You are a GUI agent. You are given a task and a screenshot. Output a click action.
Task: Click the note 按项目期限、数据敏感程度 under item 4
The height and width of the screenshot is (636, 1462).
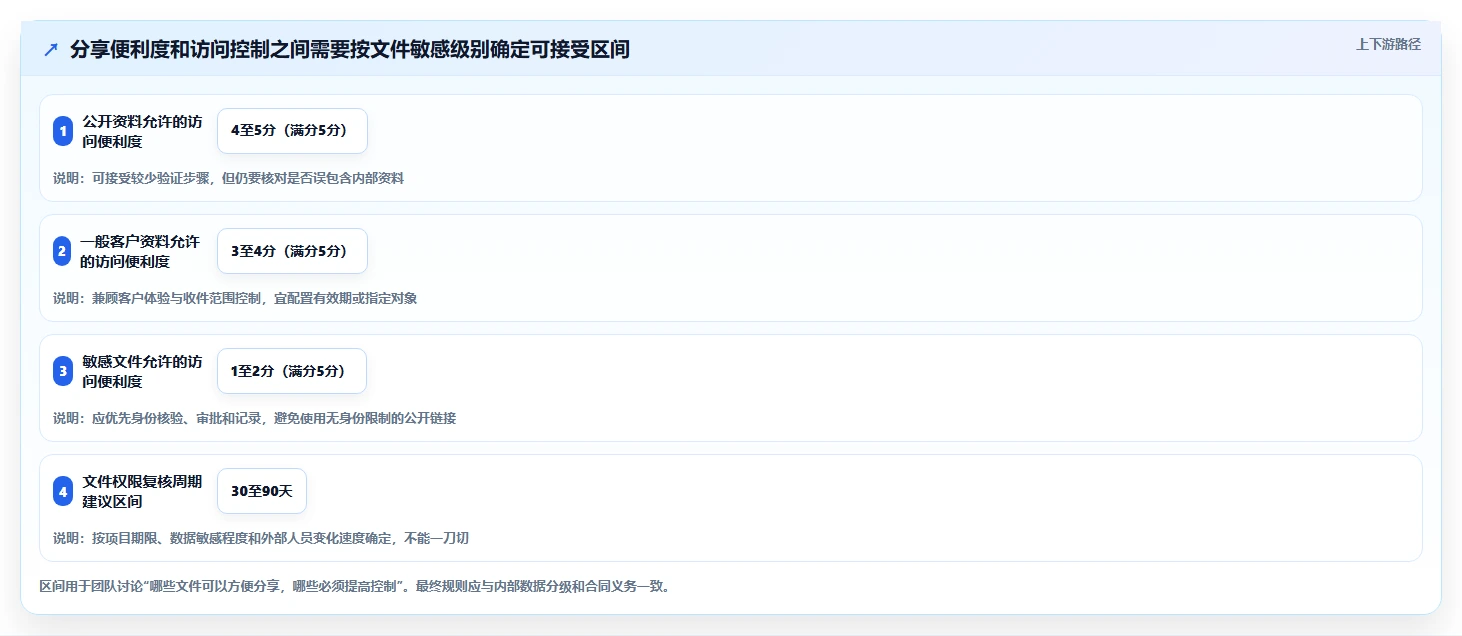(261, 538)
